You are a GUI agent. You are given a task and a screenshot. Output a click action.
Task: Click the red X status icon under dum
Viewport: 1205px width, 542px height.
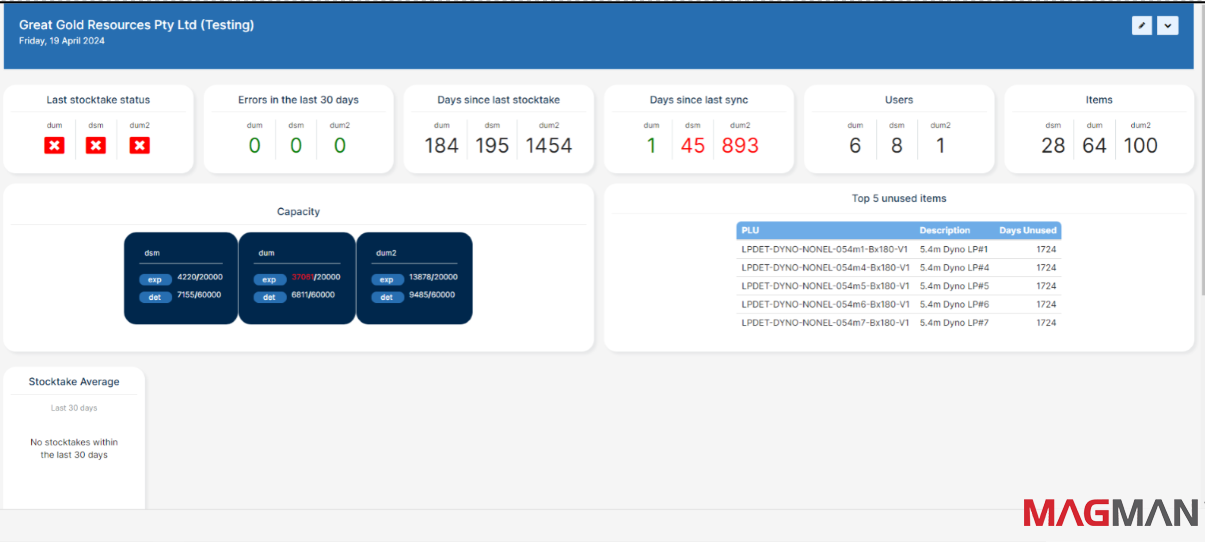(x=54, y=146)
